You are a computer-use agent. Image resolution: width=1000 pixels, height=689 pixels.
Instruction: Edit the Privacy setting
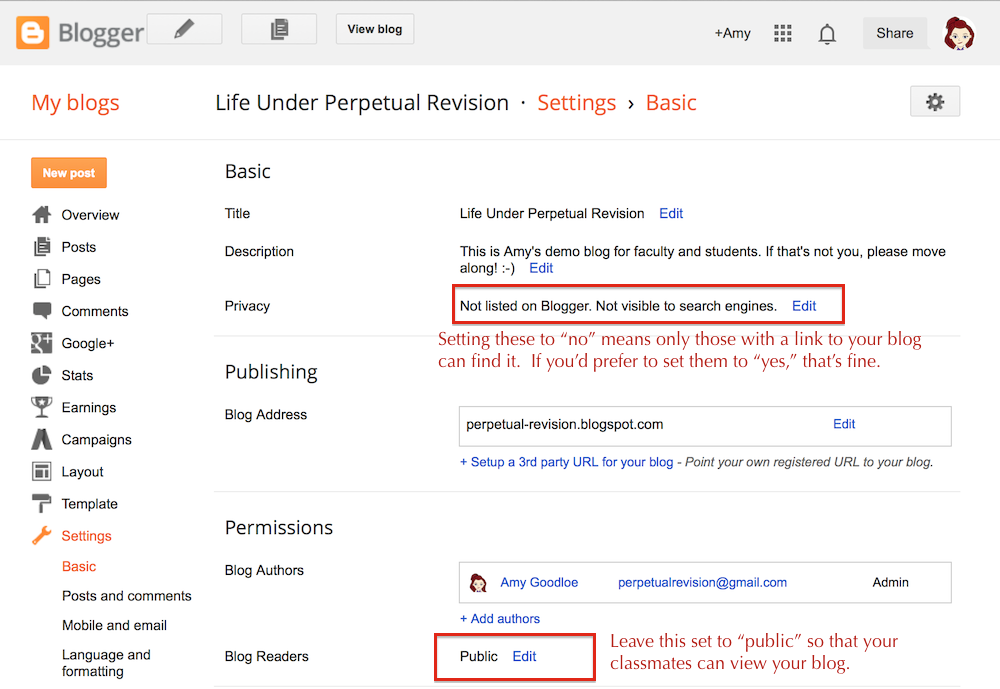coord(804,306)
